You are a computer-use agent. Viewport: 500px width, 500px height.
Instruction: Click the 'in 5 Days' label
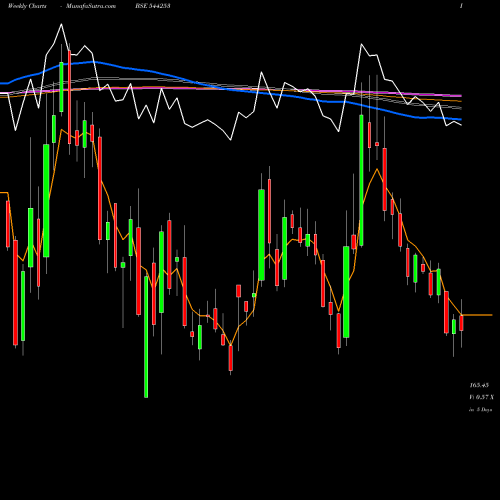click(480, 410)
